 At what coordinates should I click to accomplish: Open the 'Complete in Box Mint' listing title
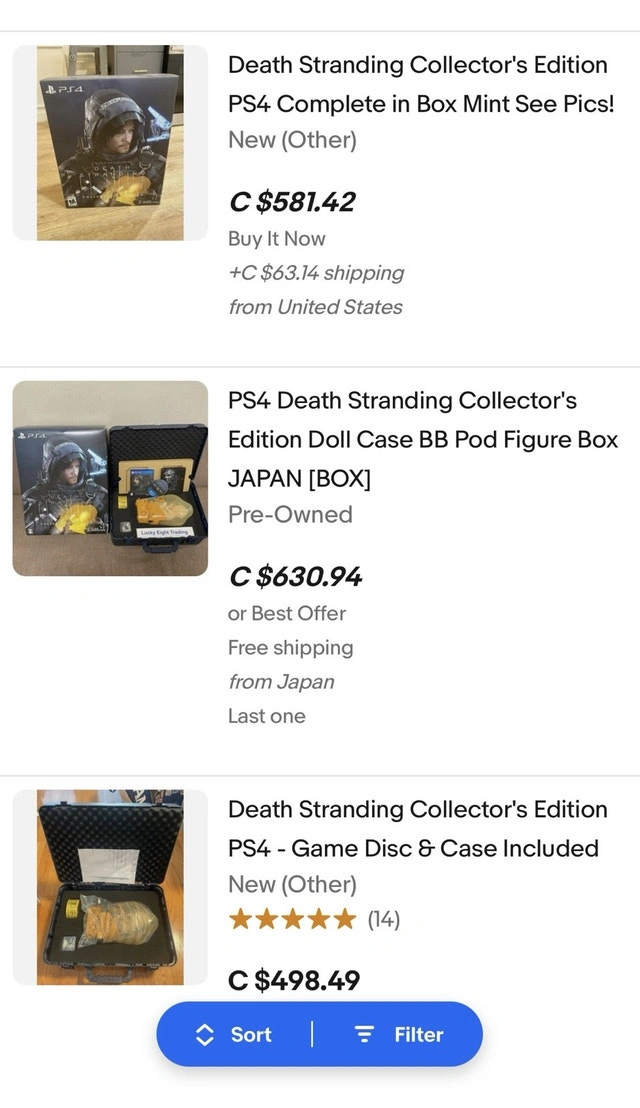tap(420, 84)
